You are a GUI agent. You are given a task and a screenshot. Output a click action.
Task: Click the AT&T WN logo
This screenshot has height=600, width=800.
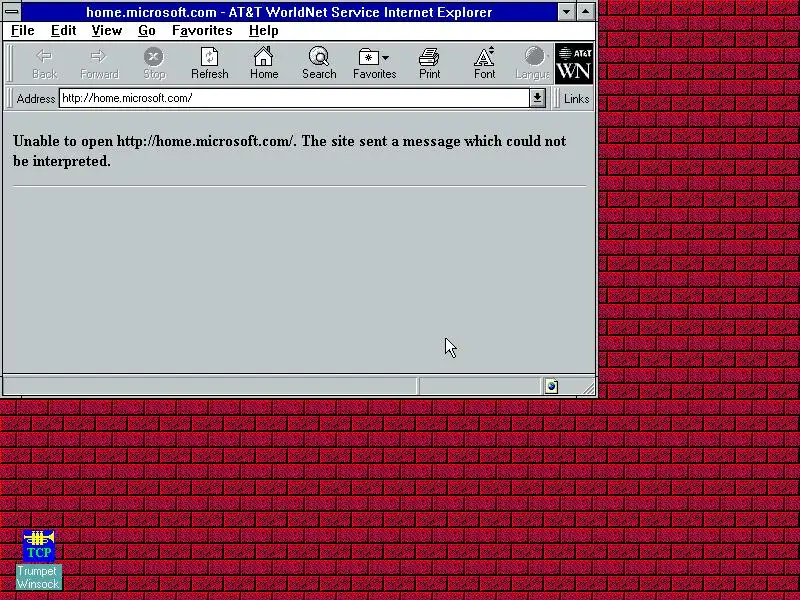(x=574, y=63)
